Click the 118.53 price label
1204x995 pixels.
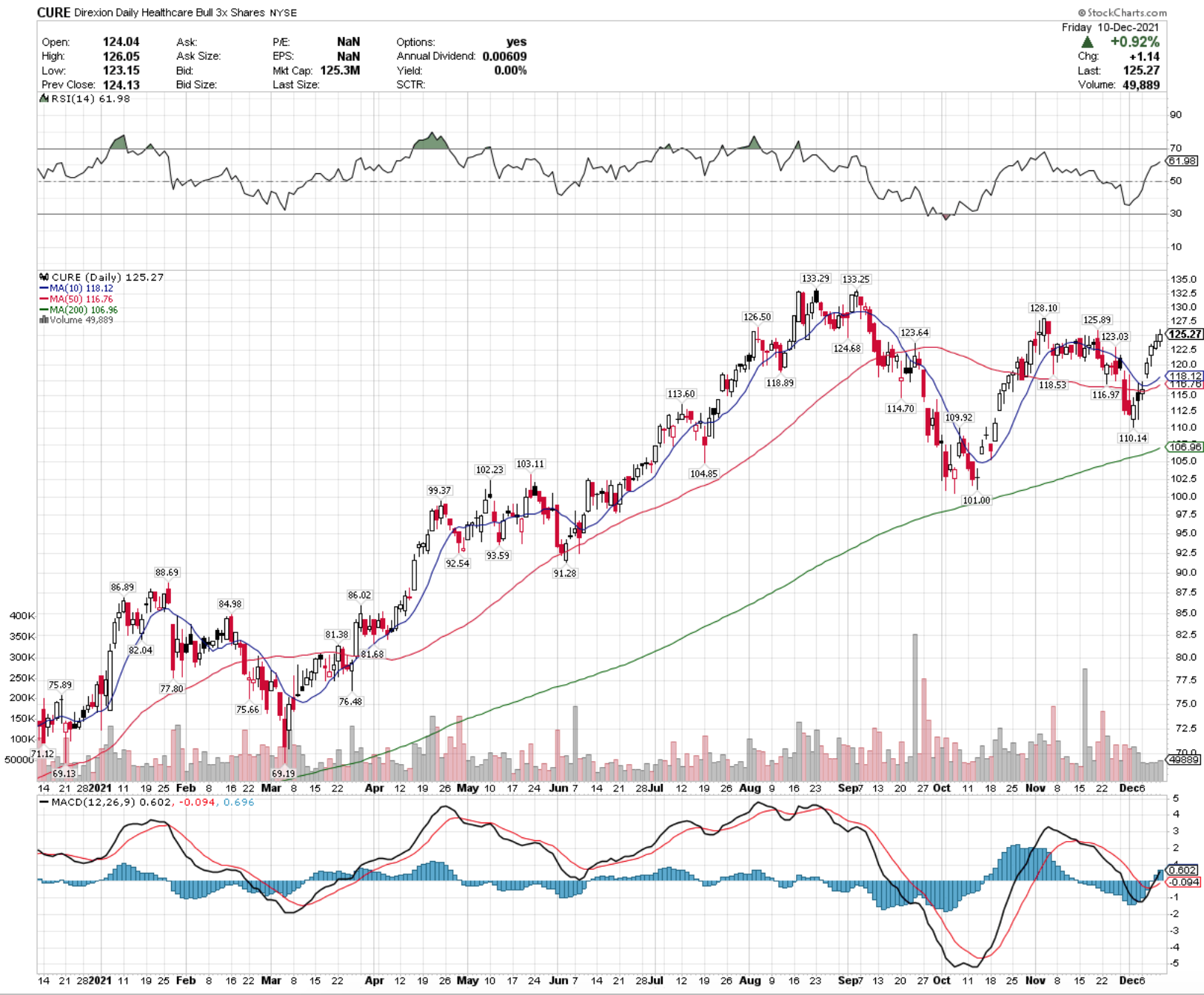1052,385
